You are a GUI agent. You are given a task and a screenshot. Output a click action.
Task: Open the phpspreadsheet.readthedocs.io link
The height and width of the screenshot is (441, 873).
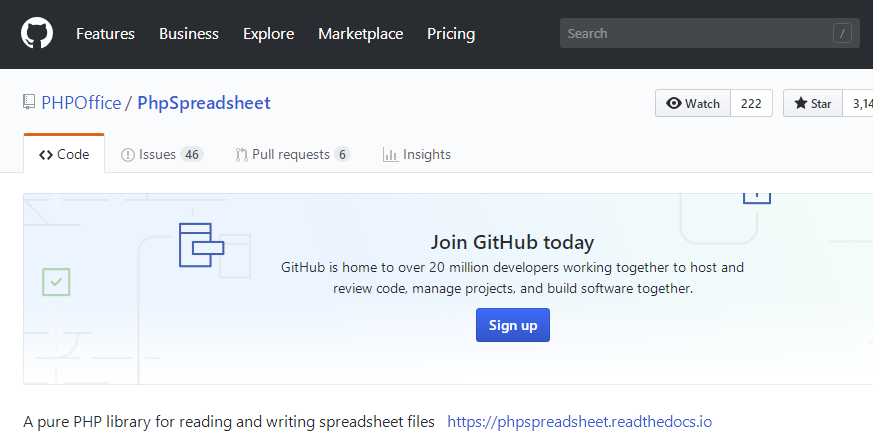(580, 422)
